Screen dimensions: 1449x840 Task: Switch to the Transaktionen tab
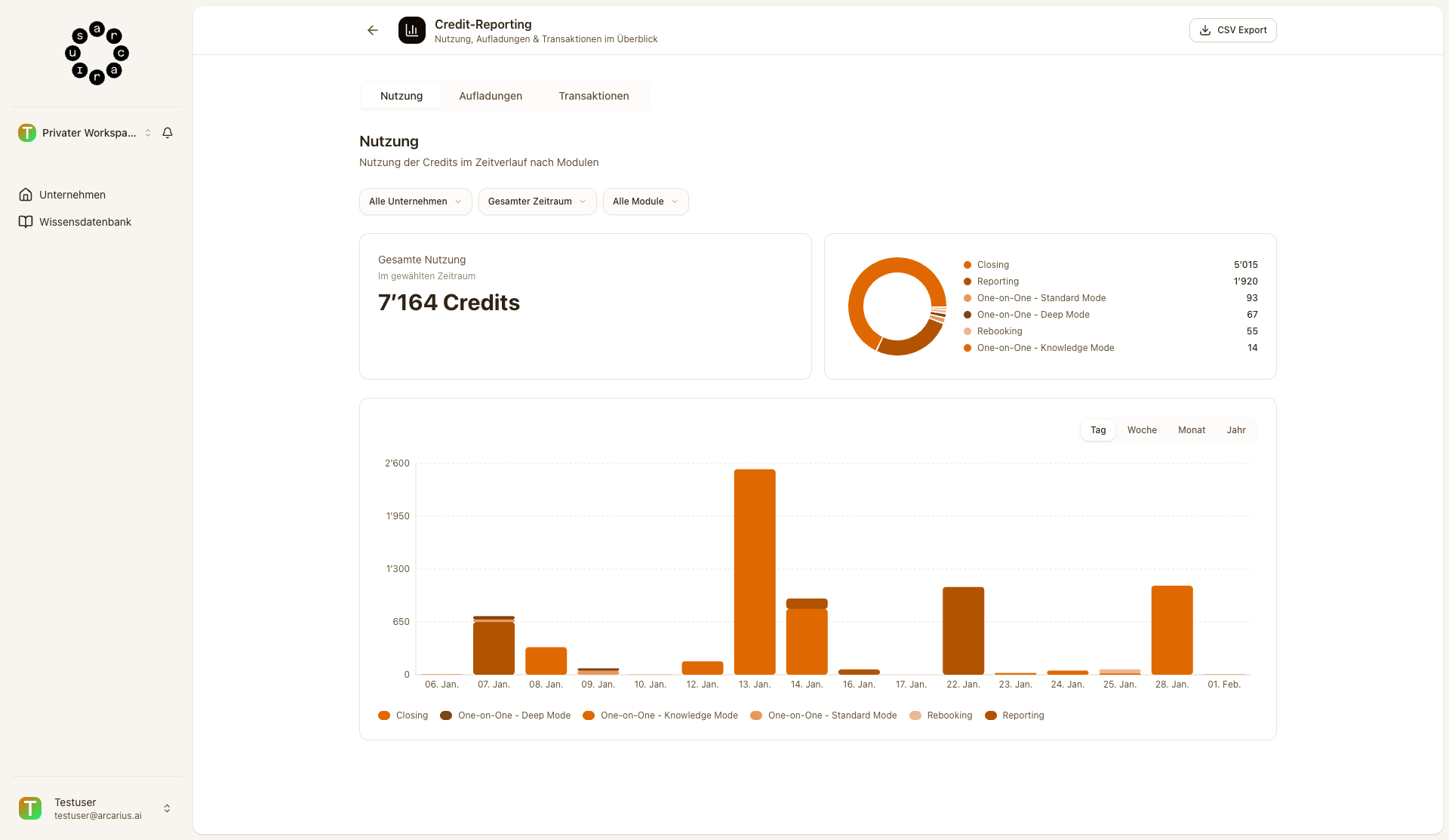(594, 96)
